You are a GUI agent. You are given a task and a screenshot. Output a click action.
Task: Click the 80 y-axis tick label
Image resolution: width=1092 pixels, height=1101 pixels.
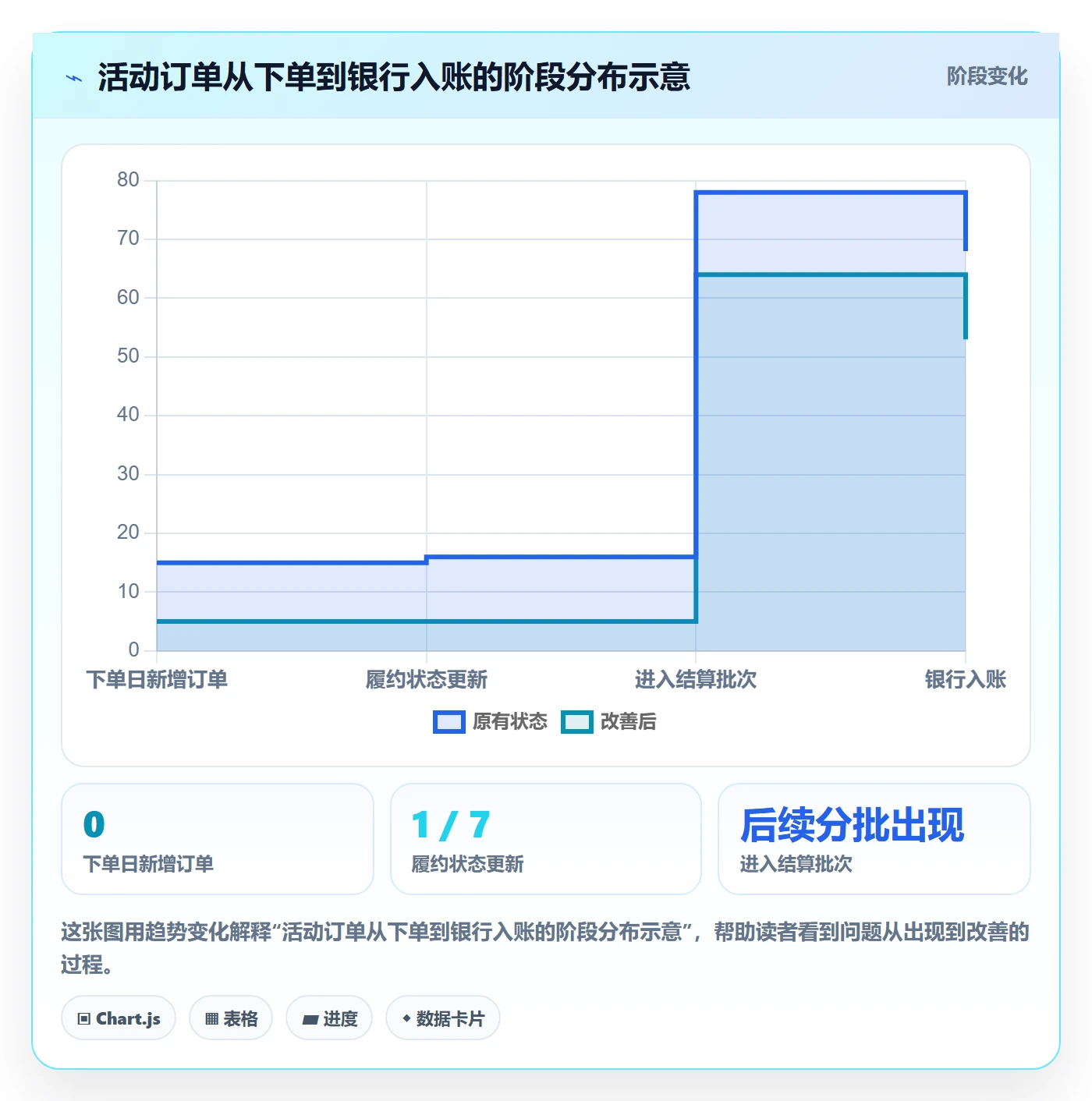tap(128, 180)
